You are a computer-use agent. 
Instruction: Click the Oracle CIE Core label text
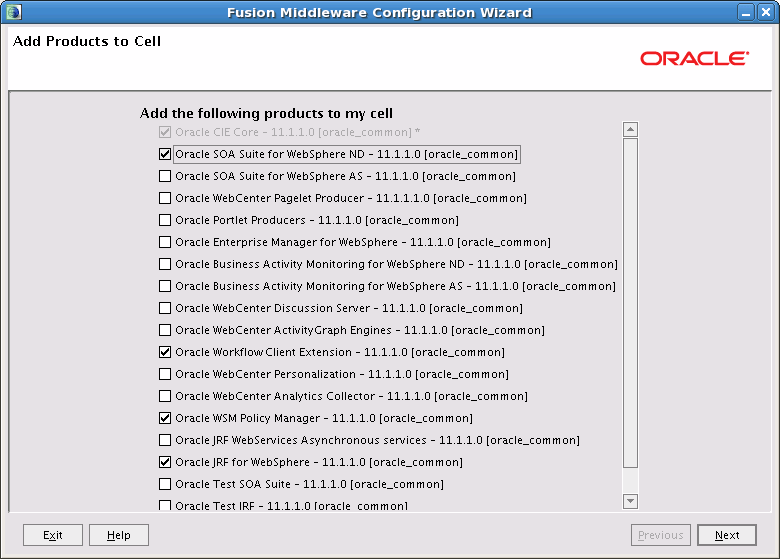(x=297, y=132)
